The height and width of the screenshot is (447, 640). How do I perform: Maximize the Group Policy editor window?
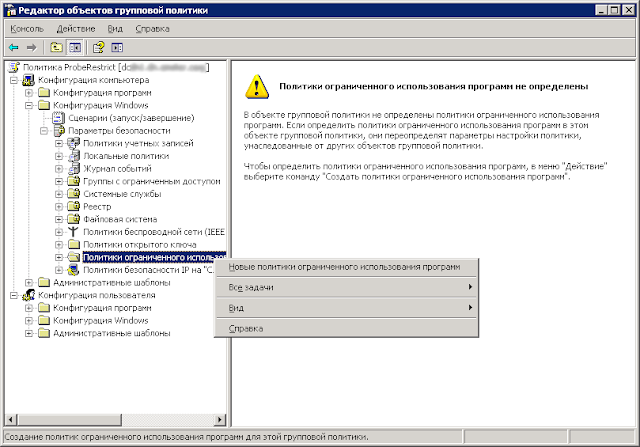[x=615, y=10]
